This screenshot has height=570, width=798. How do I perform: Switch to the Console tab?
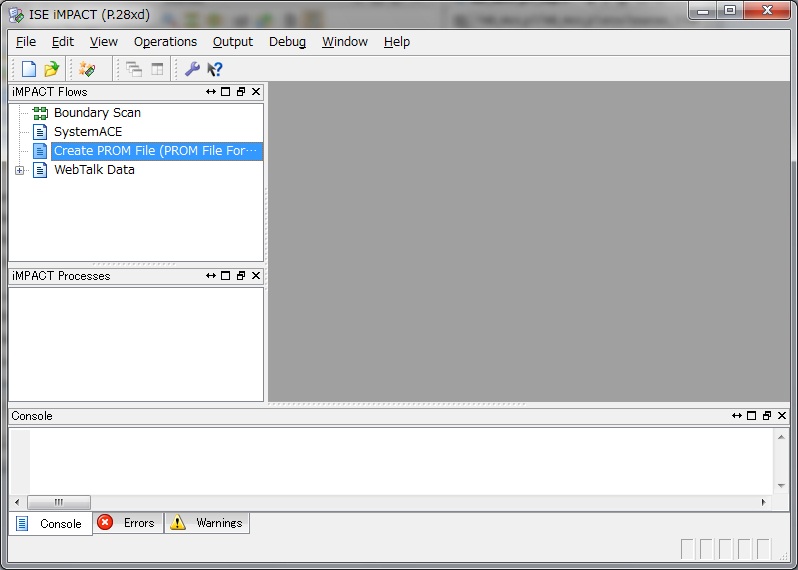pyautogui.click(x=50, y=524)
